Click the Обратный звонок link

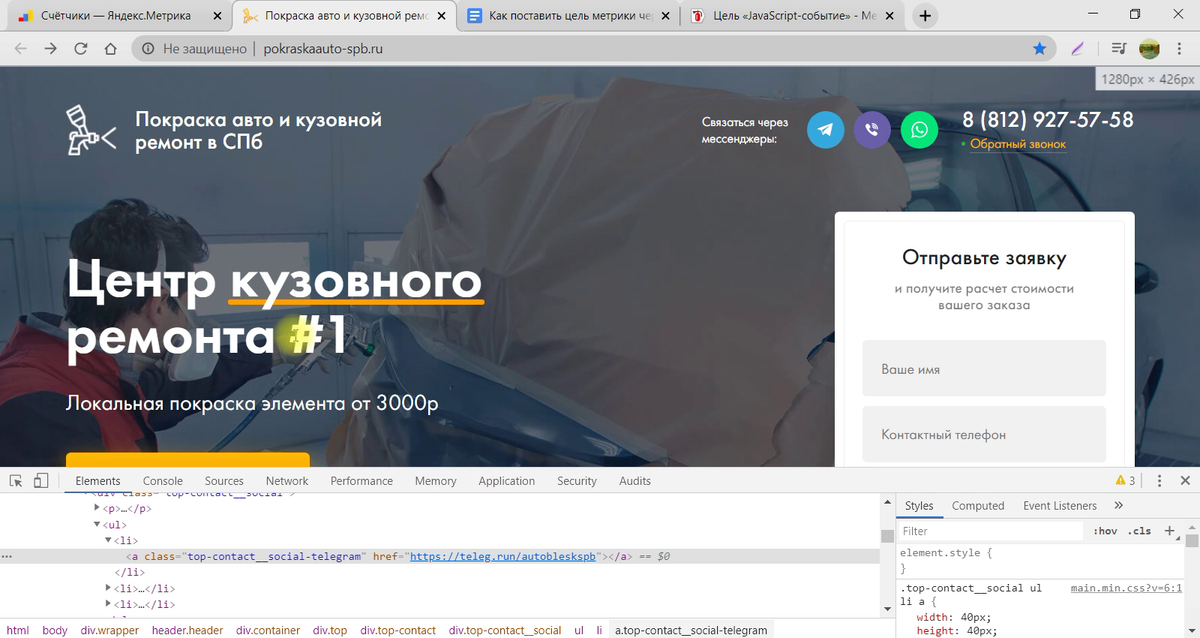(1017, 144)
